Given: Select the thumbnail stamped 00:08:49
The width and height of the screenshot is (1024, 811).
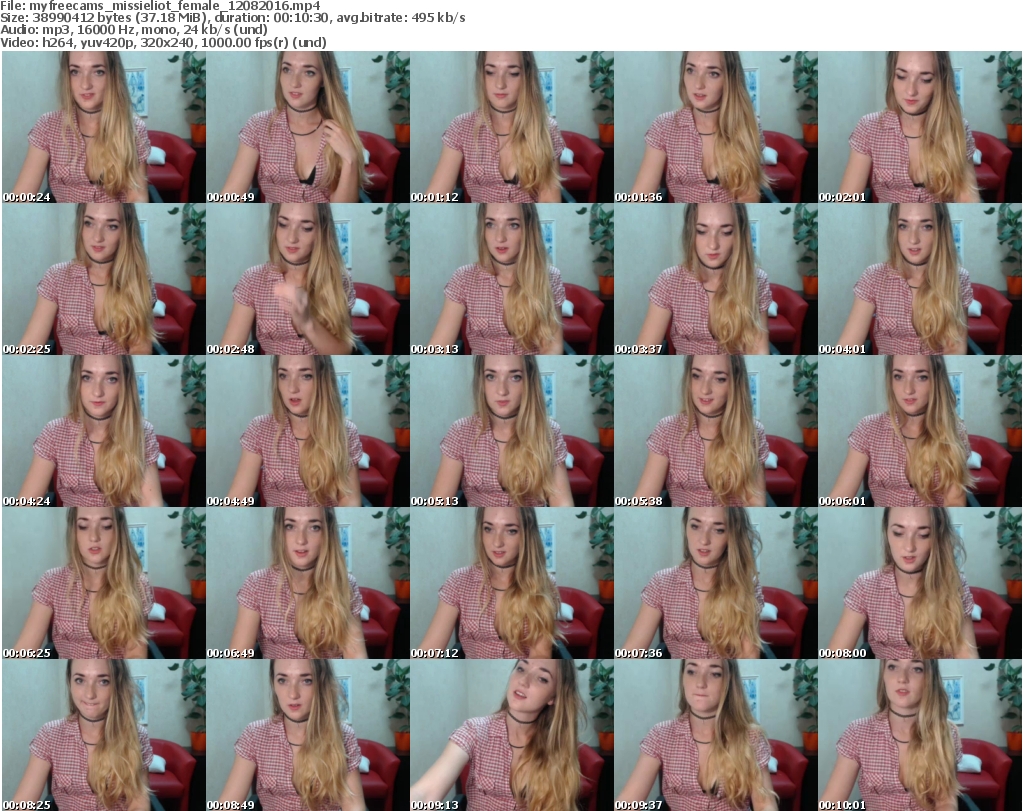Looking at the screenshot, I should pos(308,735).
